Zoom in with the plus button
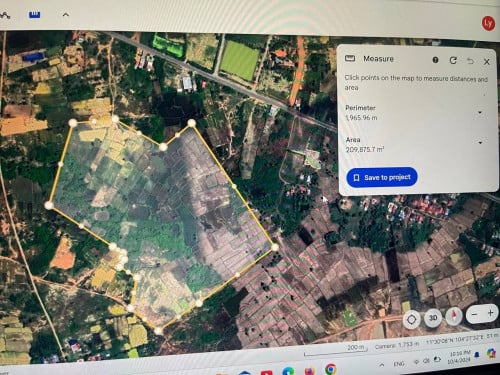This screenshot has width=500, height=375. pyautogui.click(x=490, y=313)
